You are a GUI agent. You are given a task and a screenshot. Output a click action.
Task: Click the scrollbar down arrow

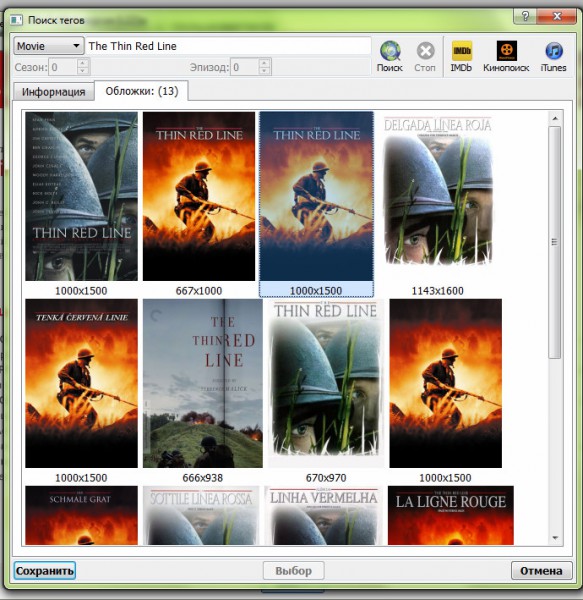(555, 538)
